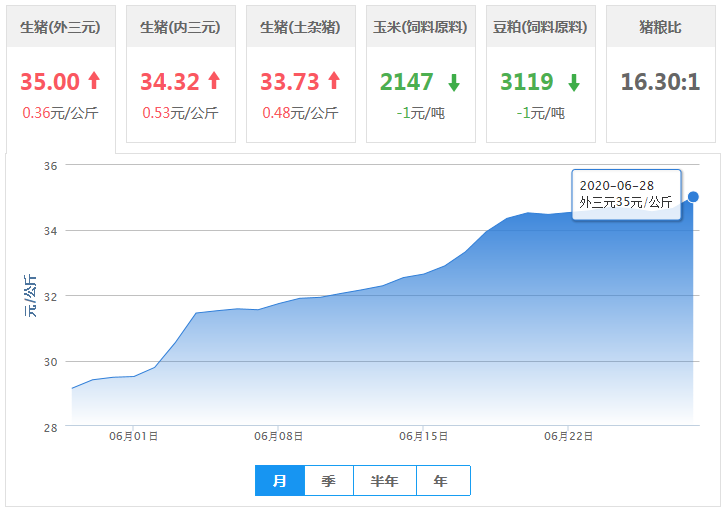
Task: Open the 猪粮比 tab
Action: click(x=660, y=27)
